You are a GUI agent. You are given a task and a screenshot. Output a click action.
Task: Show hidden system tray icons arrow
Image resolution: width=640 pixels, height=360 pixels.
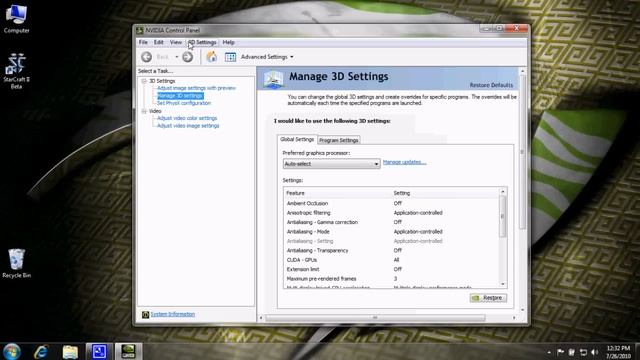(x=549, y=352)
